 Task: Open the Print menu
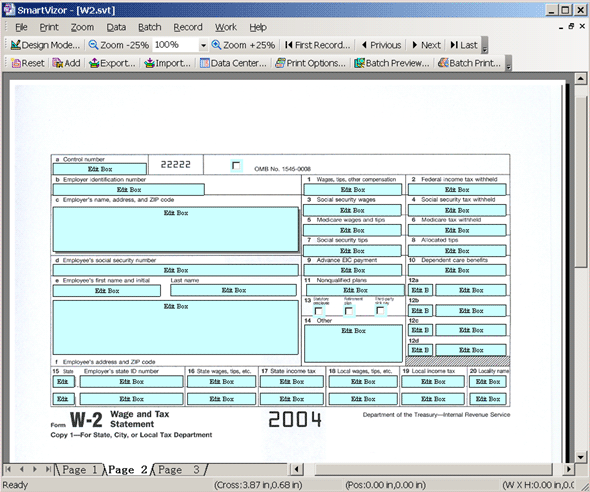click(x=49, y=27)
